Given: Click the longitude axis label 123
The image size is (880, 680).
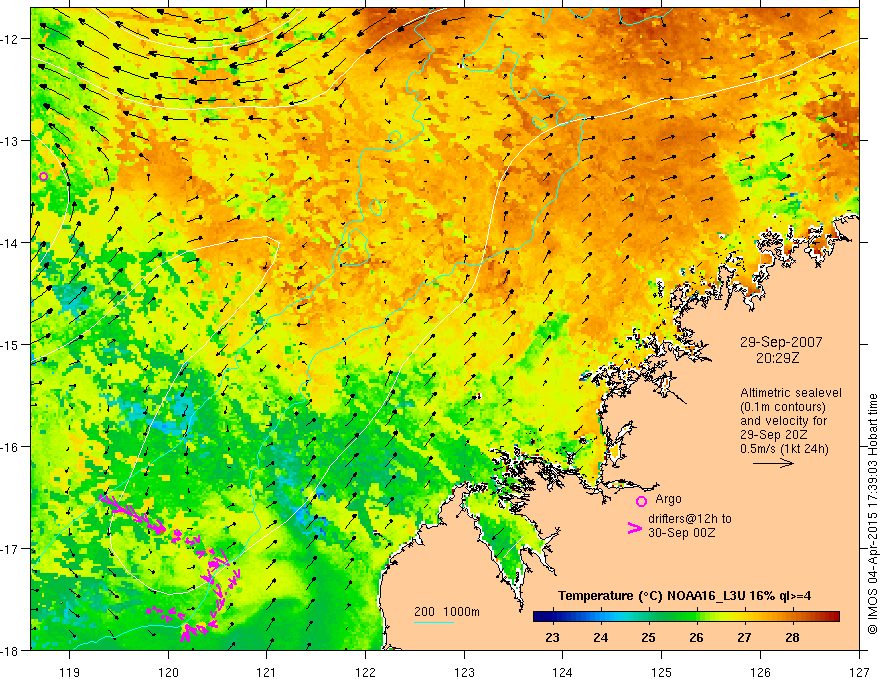Looking at the screenshot, I should coord(464,672).
